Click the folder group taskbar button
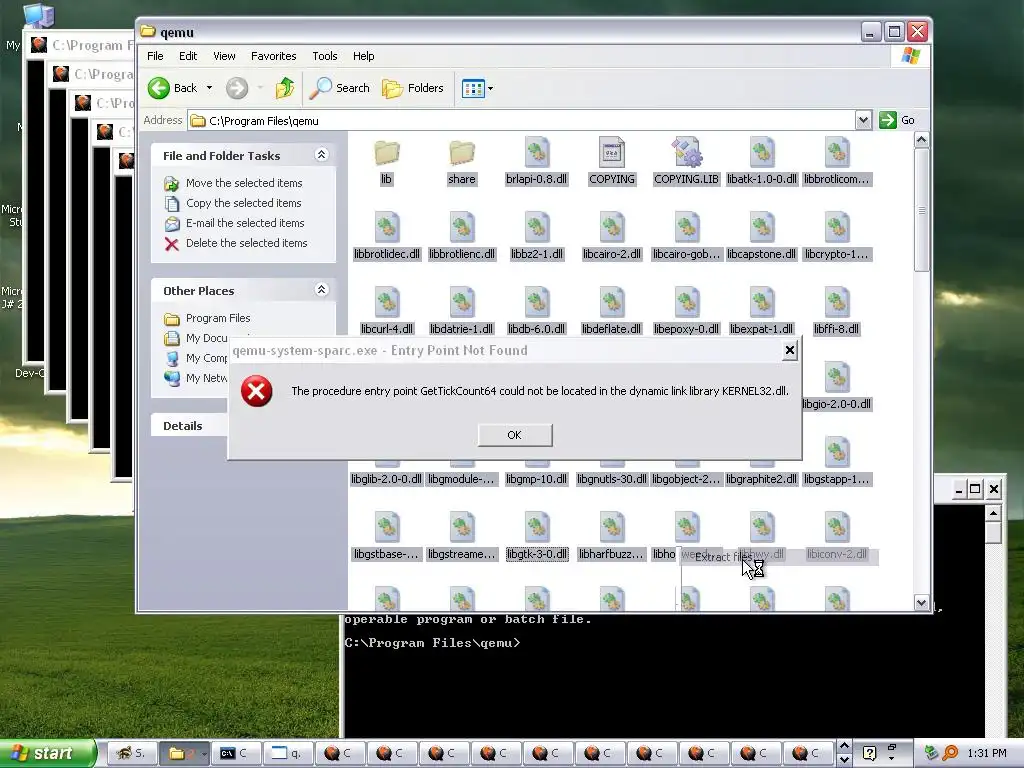 click(x=184, y=753)
